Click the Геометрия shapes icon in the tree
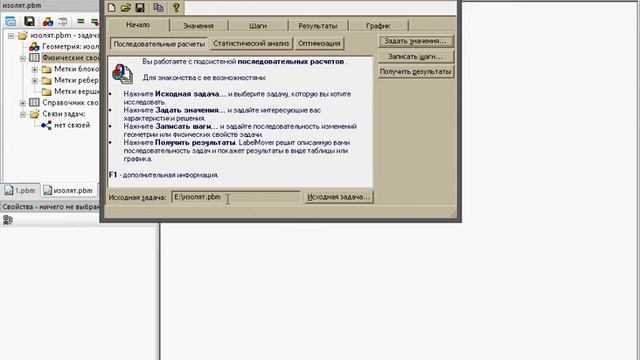 (x=34, y=47)
